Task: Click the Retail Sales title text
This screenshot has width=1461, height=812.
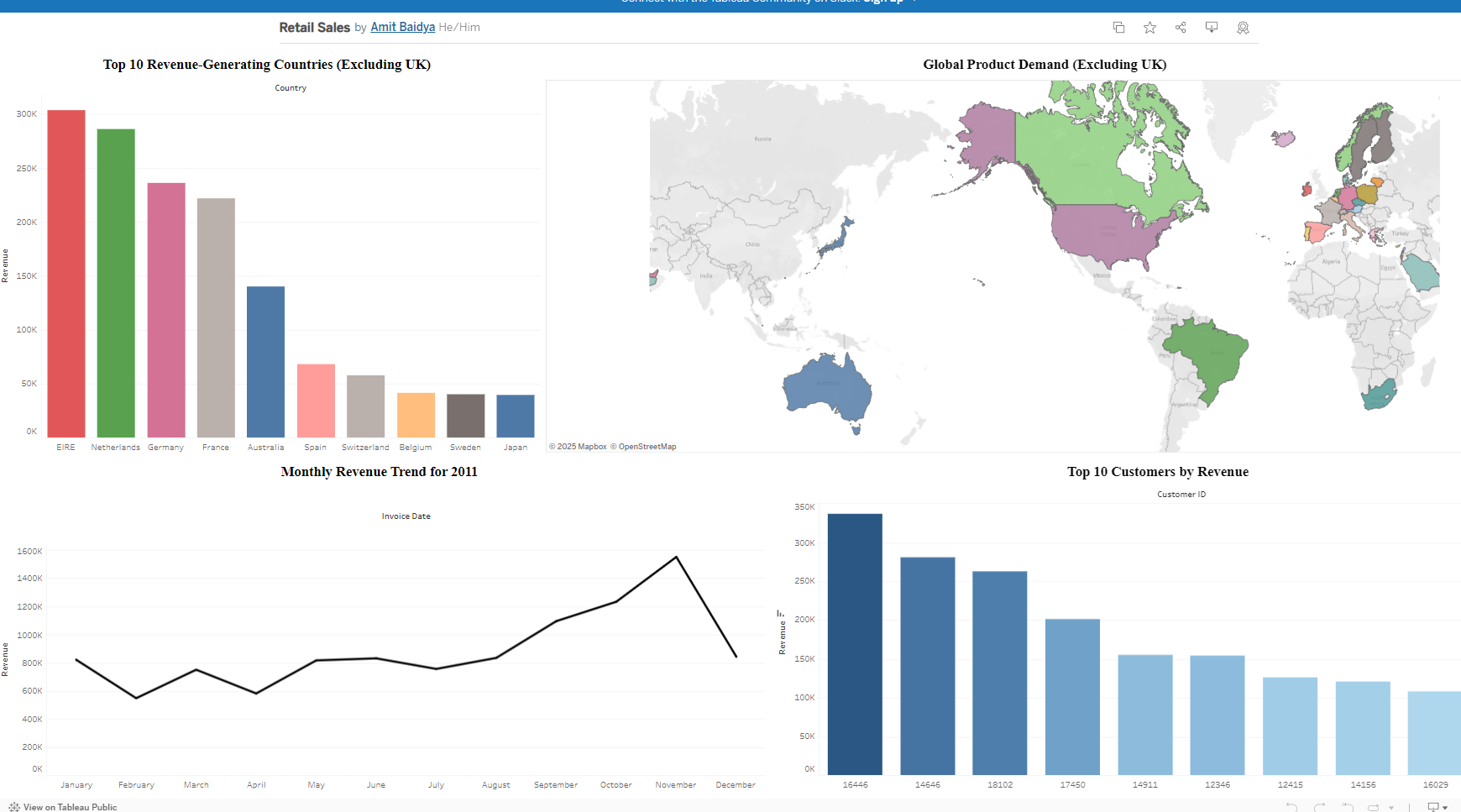Action: pyautogui.click(x=315, y=27)
